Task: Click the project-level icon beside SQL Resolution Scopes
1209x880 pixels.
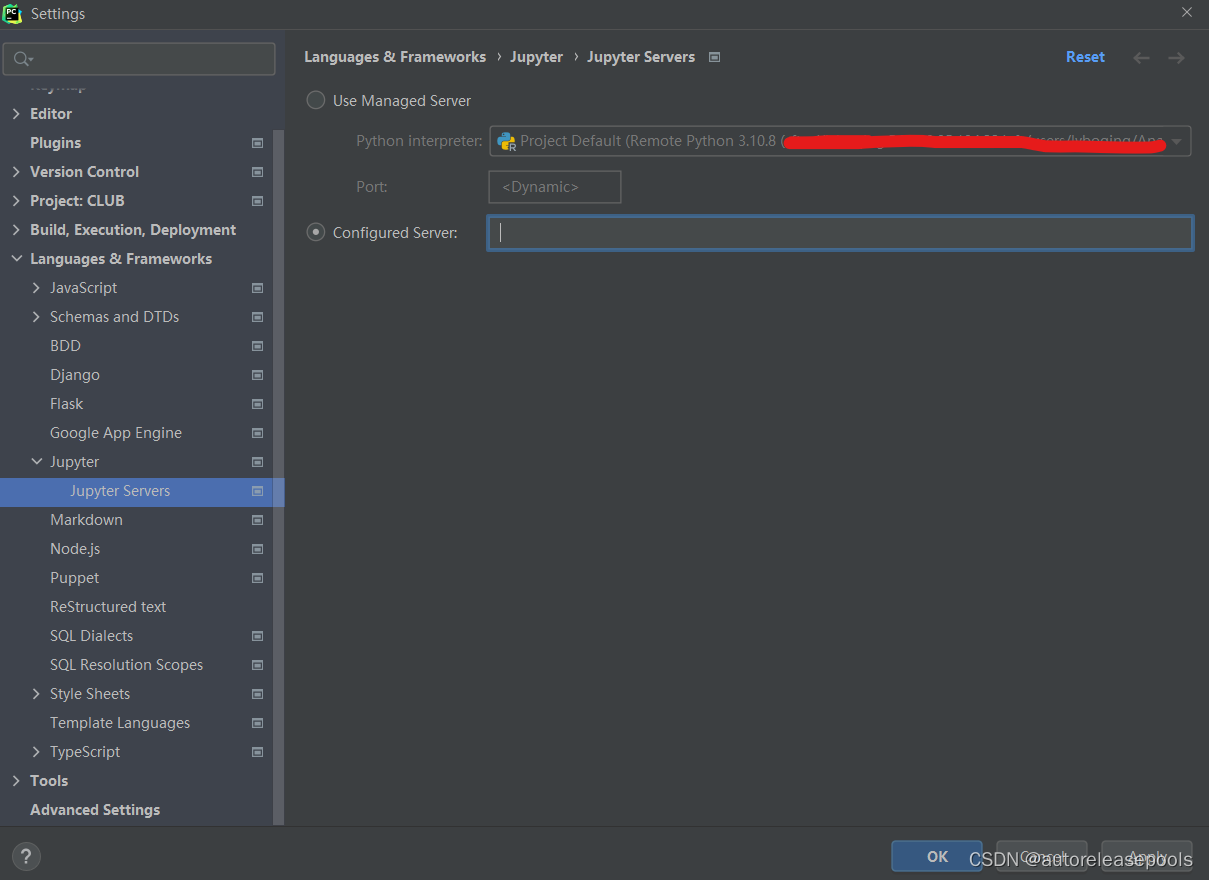Action: [x=257, y=665]
